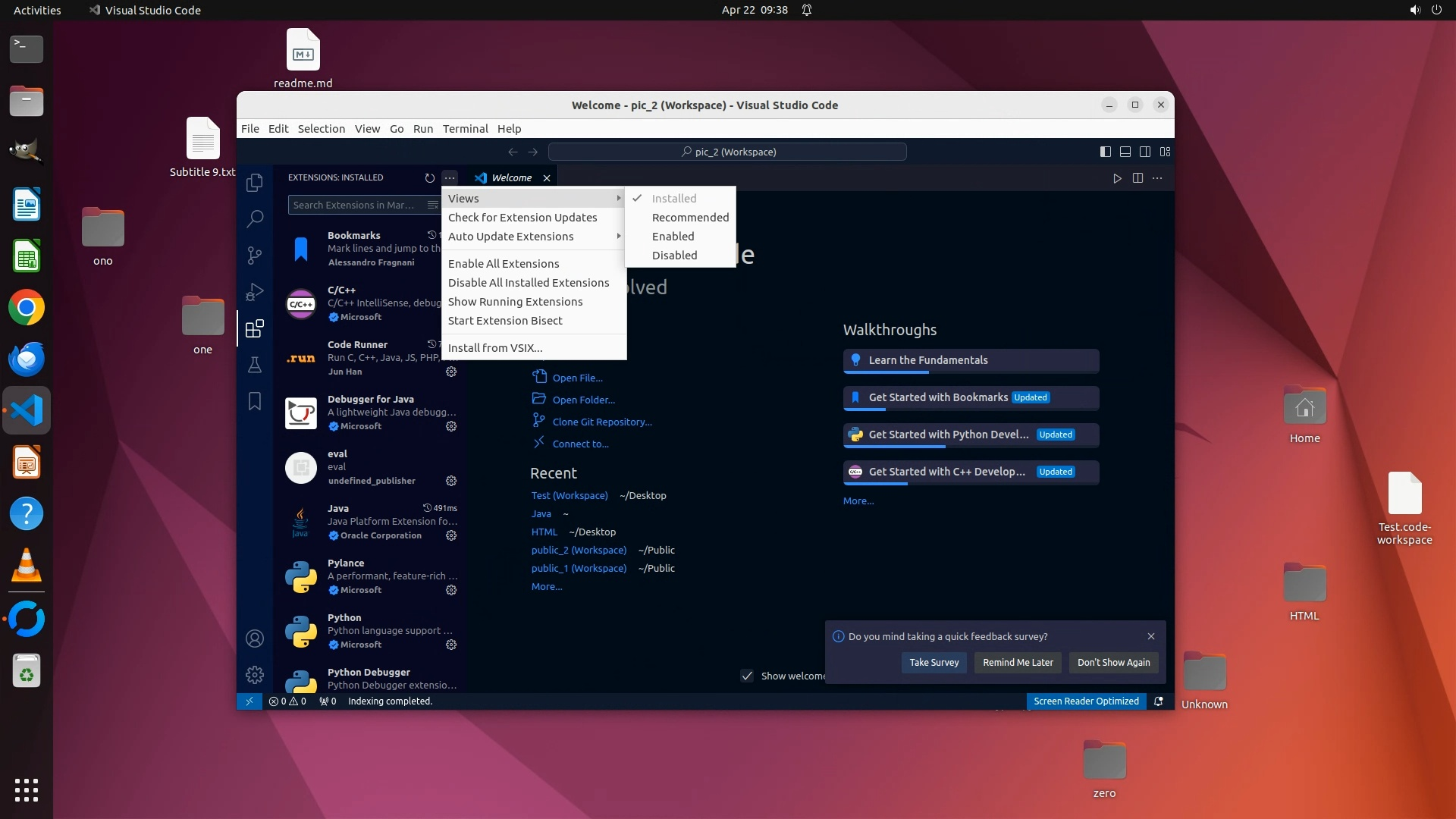Click the Take Survey button
The image size is (1456, 819).
coord(934,662)
